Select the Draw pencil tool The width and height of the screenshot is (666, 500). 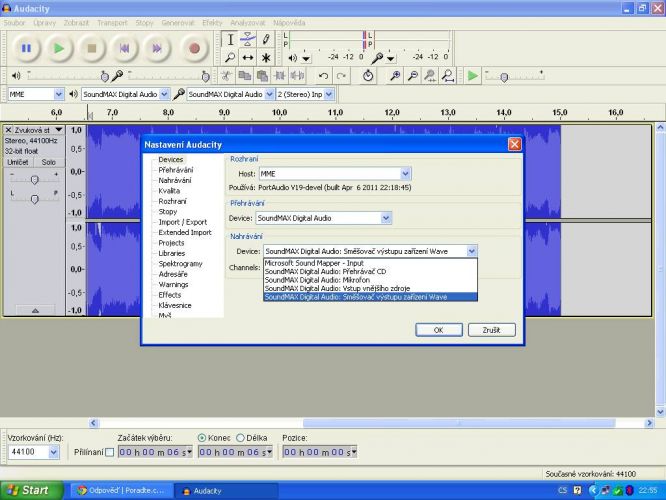coord(265,40)
